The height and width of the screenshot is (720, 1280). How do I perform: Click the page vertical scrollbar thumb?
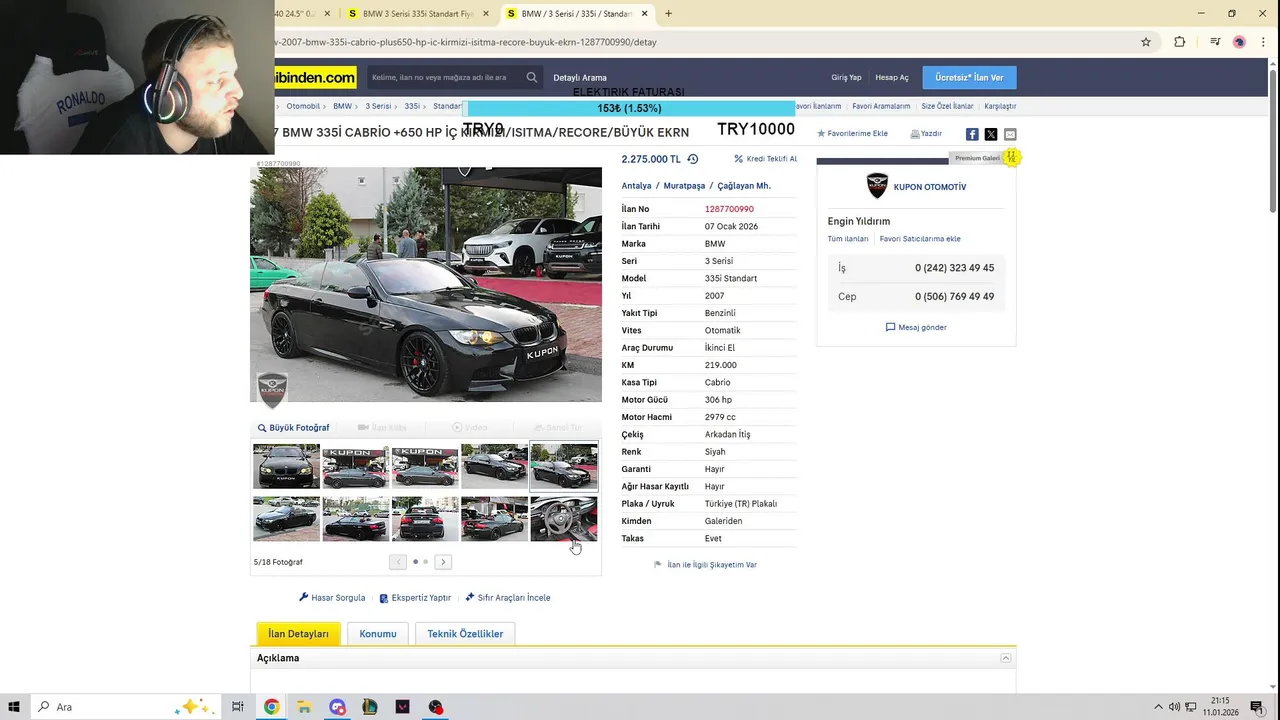1272,140
